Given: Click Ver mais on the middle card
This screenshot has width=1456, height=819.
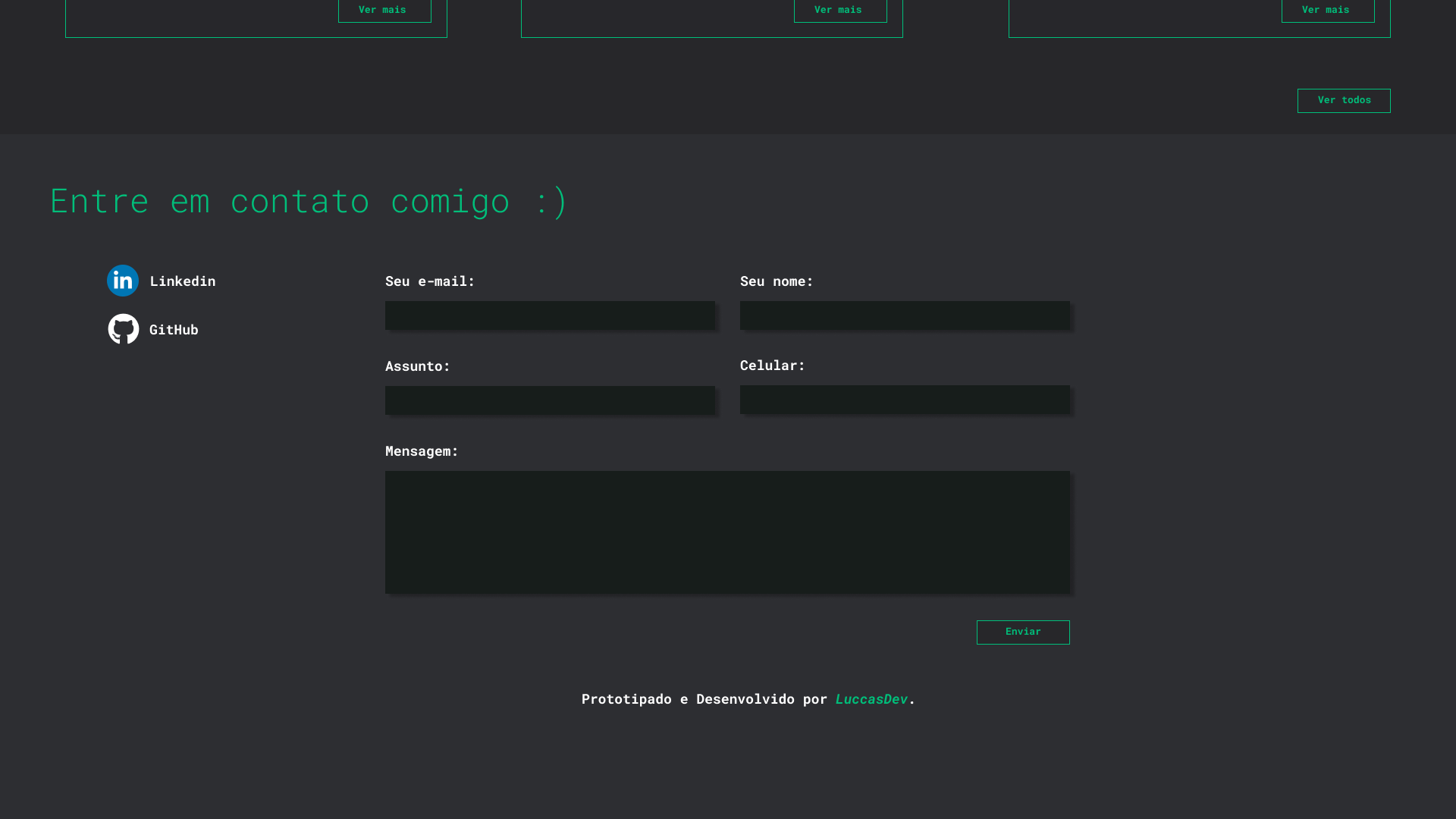Looking at the screenshot, I should pyautogui.click(x=840, y=10).
